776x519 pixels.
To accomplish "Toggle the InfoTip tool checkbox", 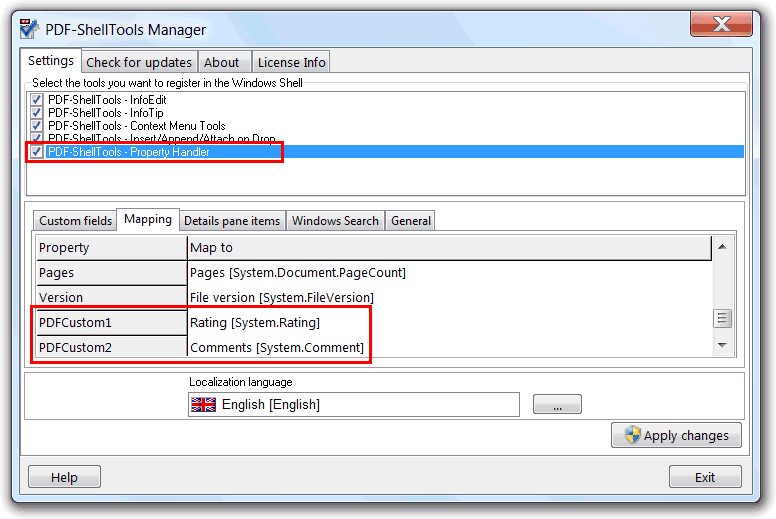I will click(37, 113).
